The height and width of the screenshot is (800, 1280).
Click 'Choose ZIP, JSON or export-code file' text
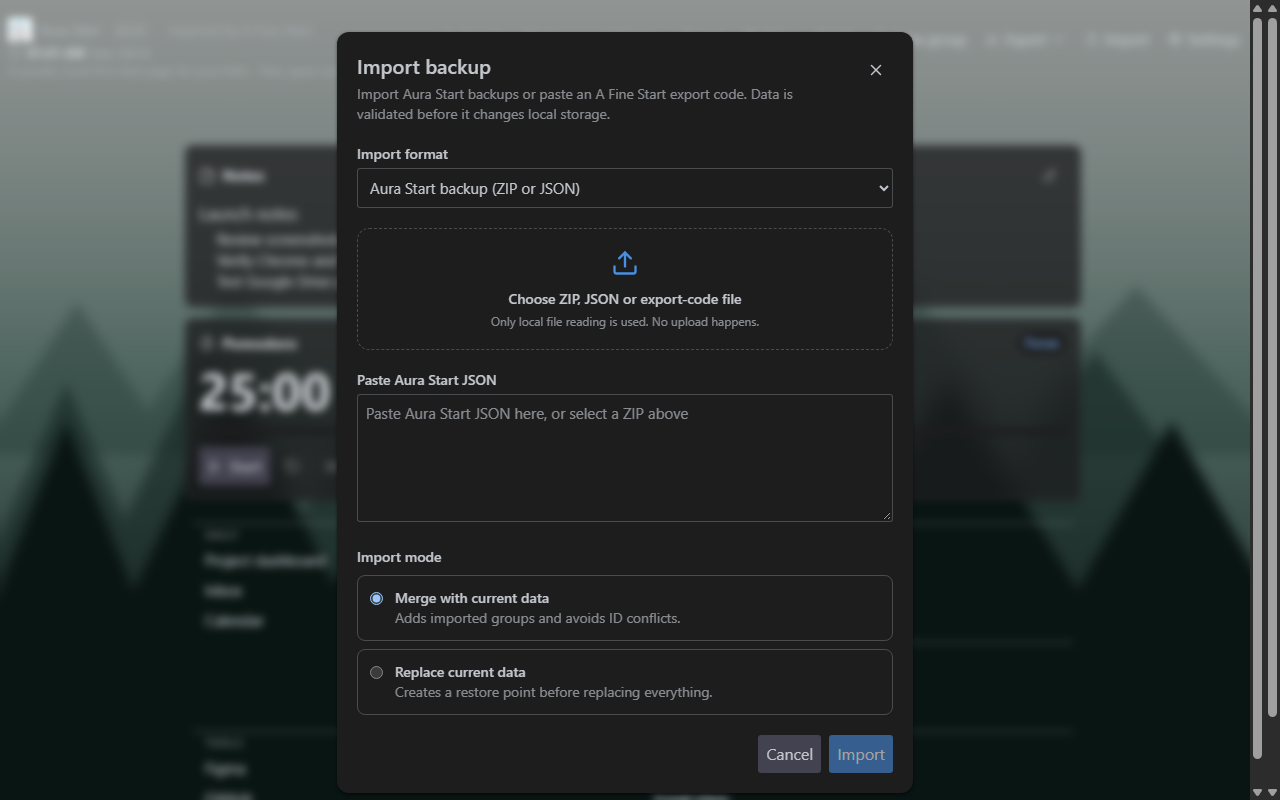pyautogui.click(x=624, y=299)
